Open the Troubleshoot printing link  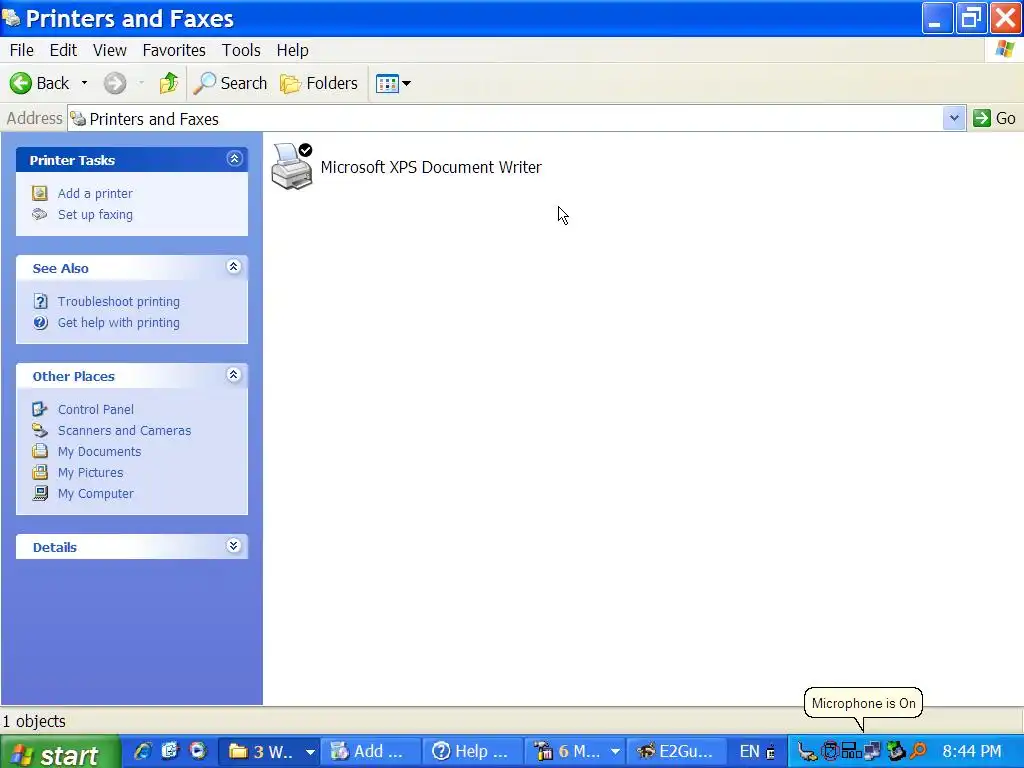tap(119, 301)
